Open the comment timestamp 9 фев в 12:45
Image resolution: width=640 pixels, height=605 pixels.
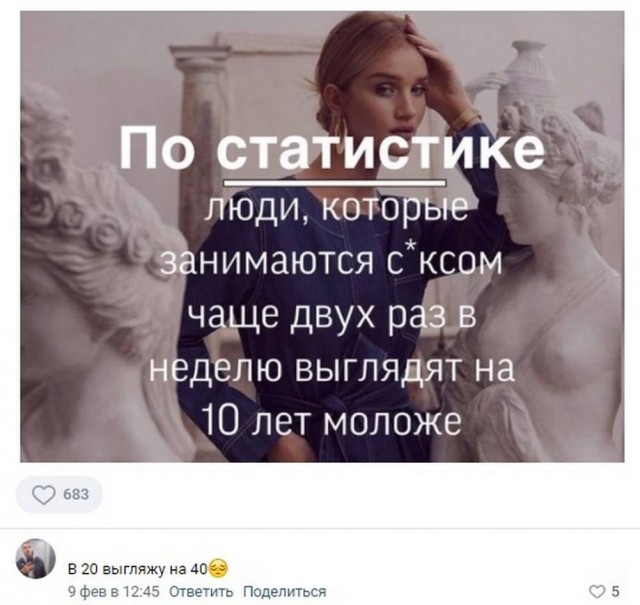point(113,591)
